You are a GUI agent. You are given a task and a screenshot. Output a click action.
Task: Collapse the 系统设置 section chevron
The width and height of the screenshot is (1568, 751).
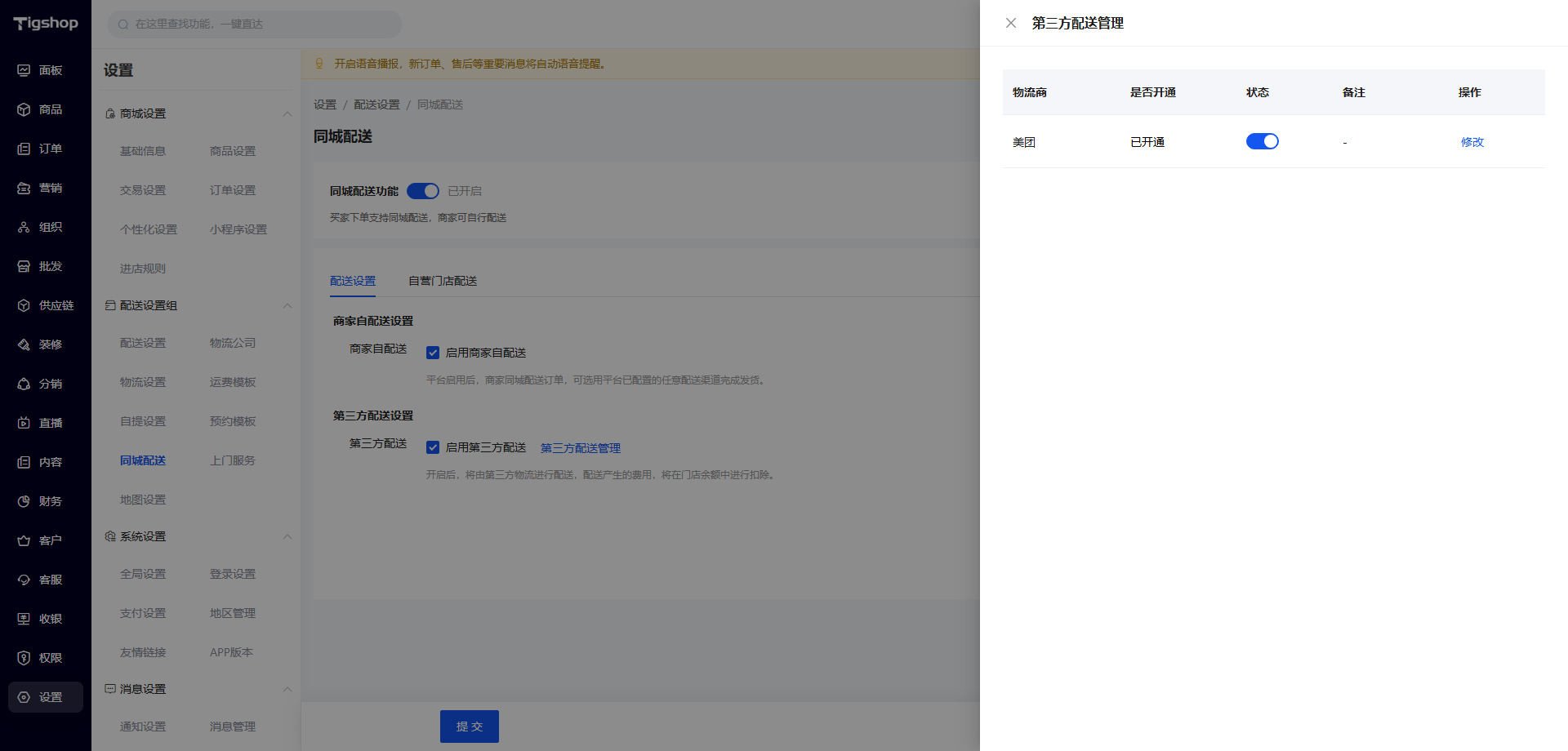pyautogui.click(x=287, y=536)
